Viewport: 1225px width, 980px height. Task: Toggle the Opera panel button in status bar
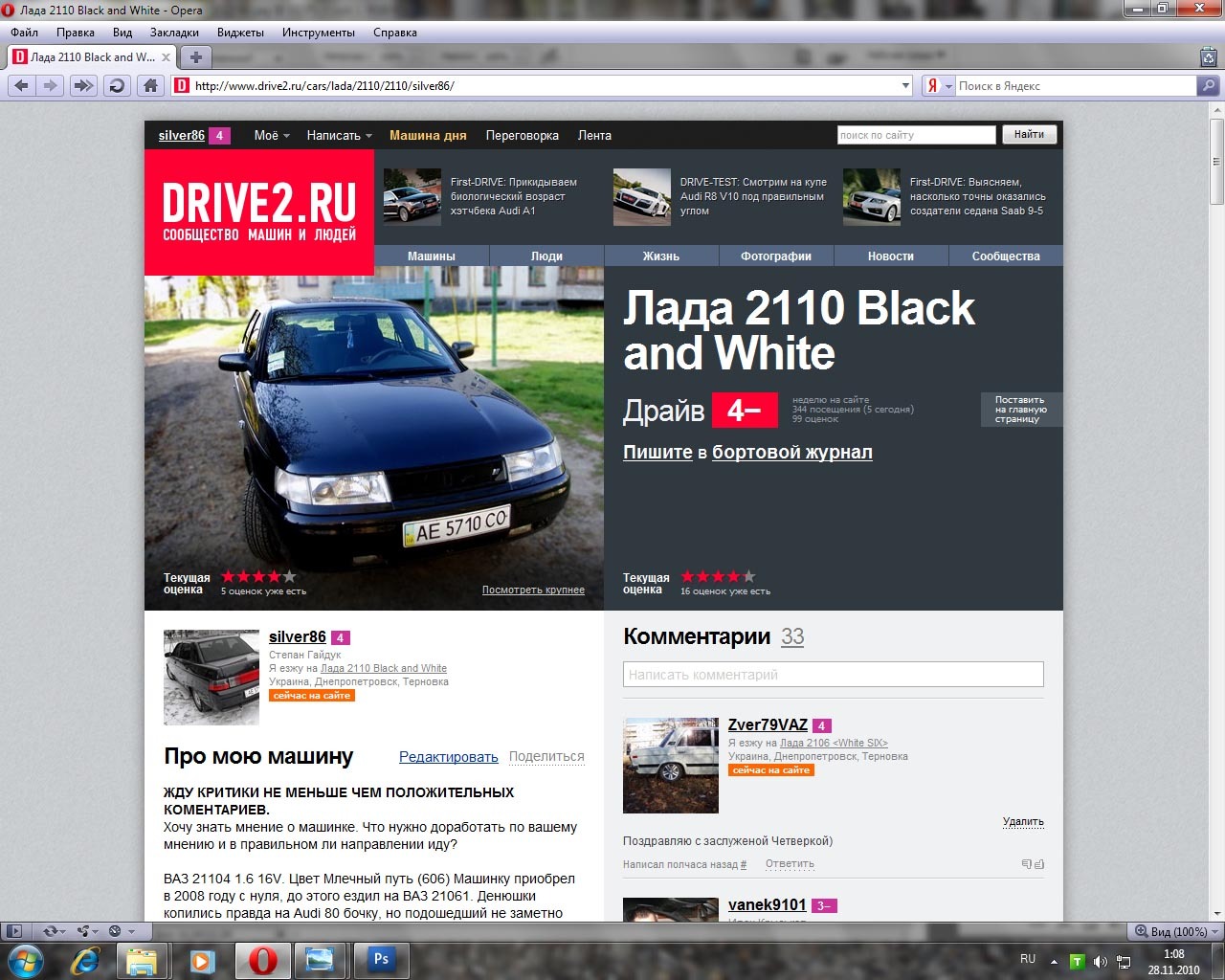(x=13, y=931)
